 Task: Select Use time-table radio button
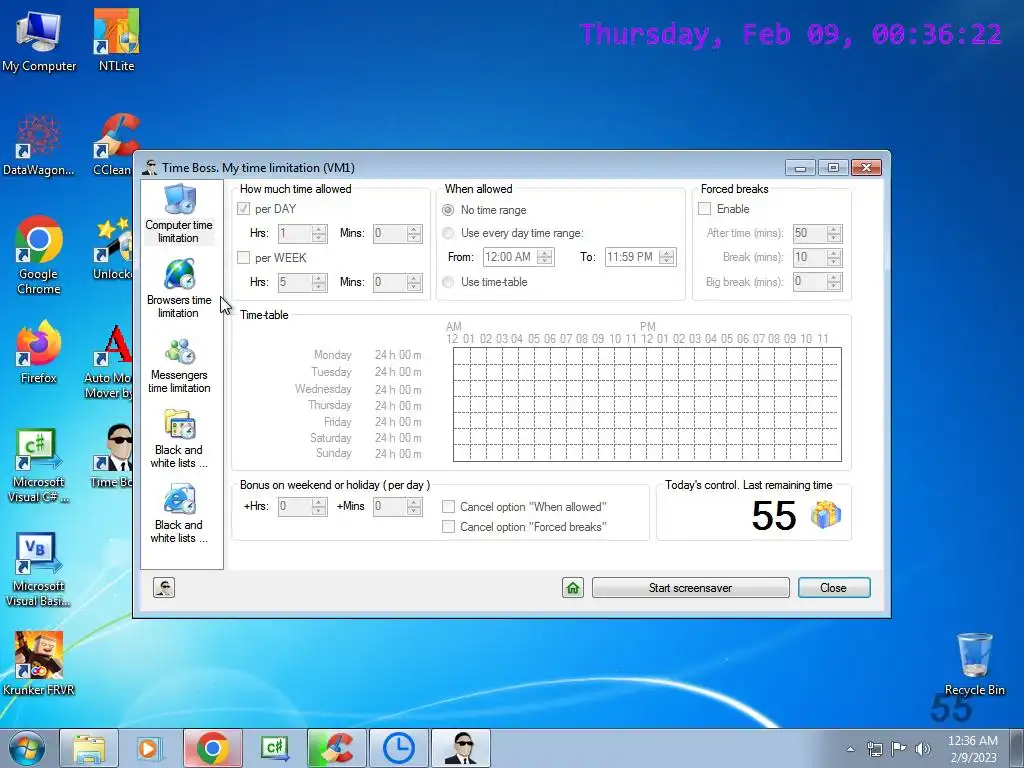[448, 282]
